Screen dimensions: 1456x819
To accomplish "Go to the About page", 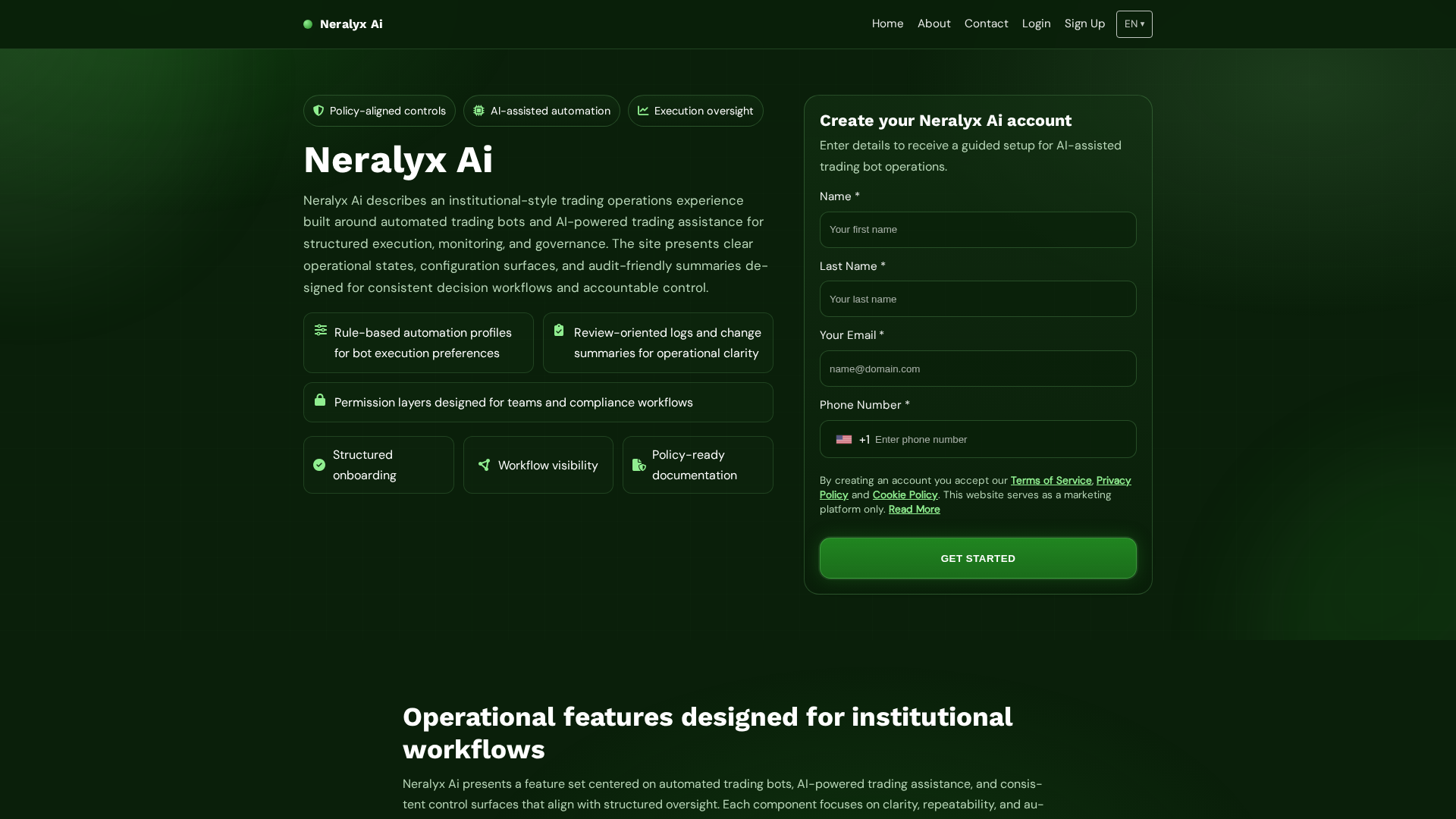I will [x=934, y=24].
